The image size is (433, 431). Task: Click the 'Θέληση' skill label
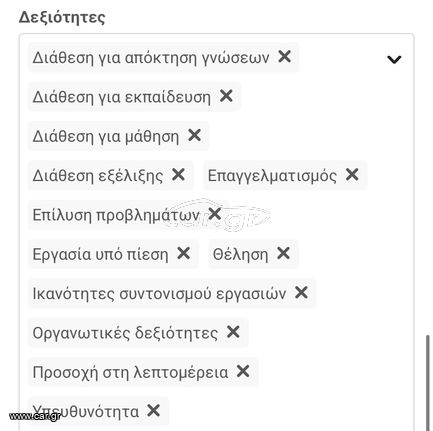[x=240, y=255]
